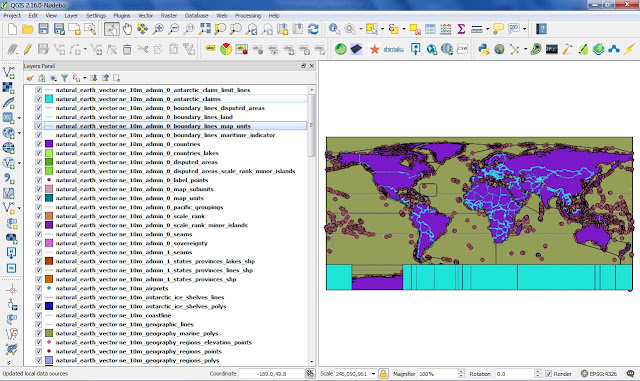The width and height of the screenshot is (640, 381).
Task: Click the Map Tips speech bubble icon
Action: coord(498,29)
